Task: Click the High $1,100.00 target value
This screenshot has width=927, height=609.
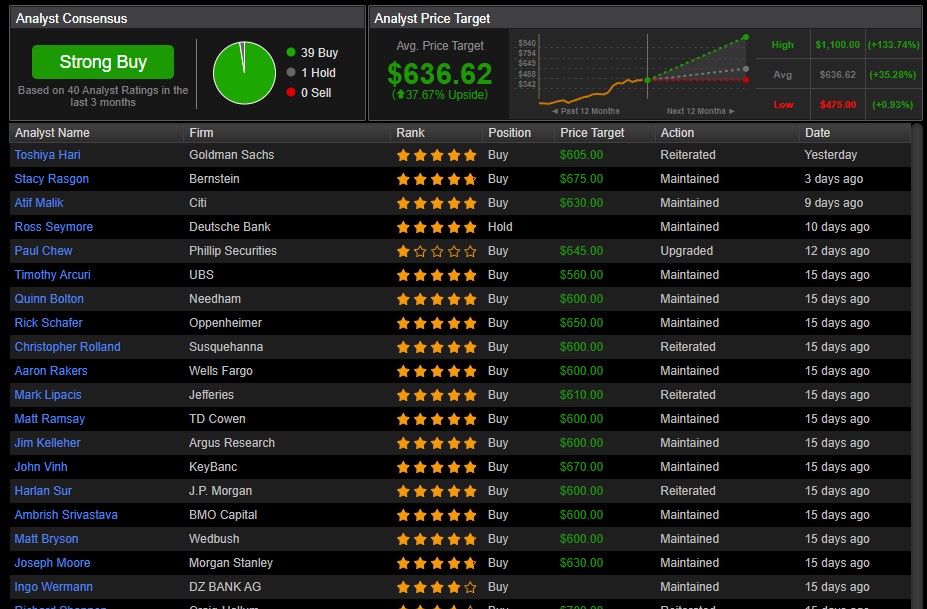Action: [837, 45]
